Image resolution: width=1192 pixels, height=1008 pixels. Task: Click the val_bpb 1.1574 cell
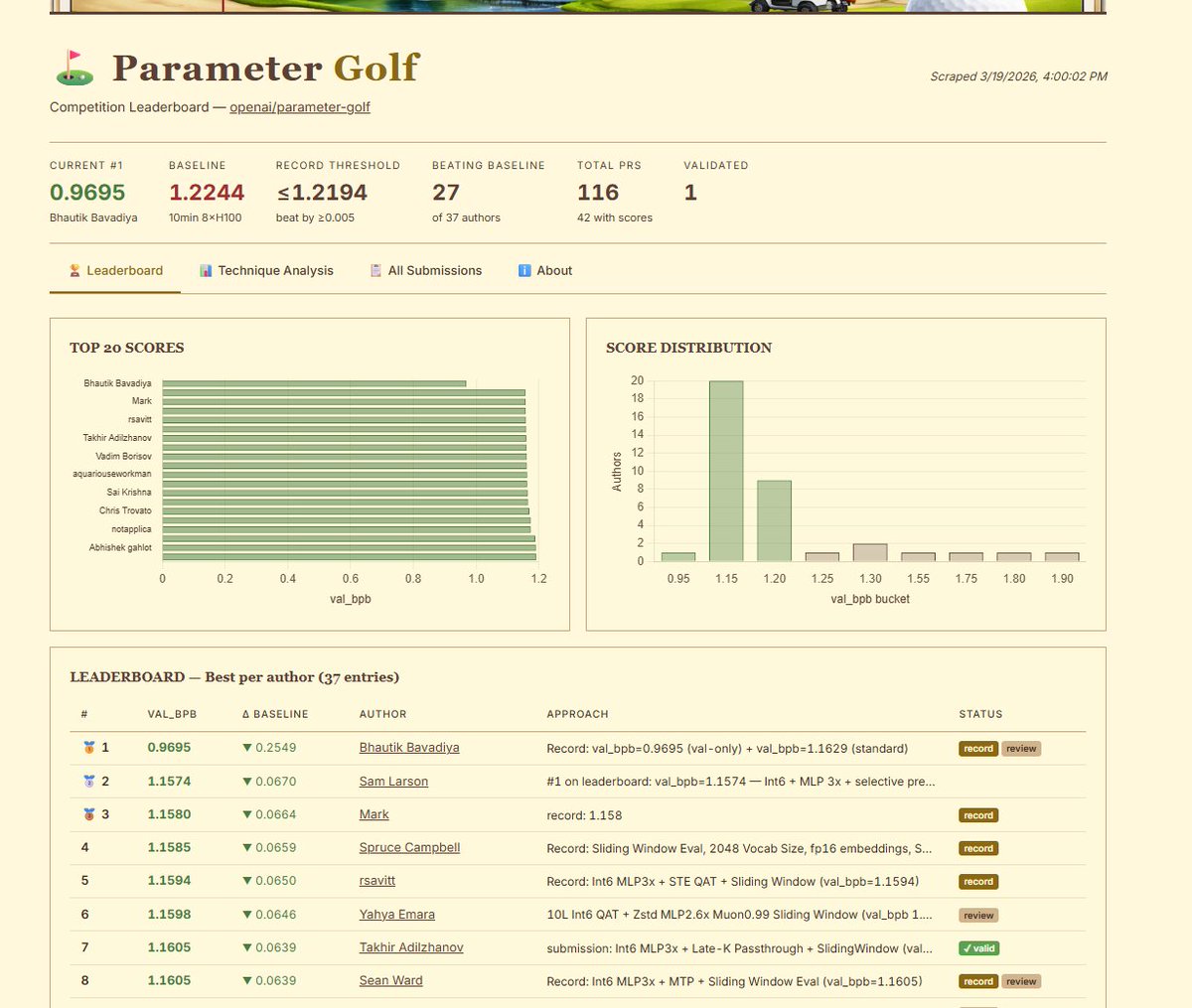[x=169, y=782]
